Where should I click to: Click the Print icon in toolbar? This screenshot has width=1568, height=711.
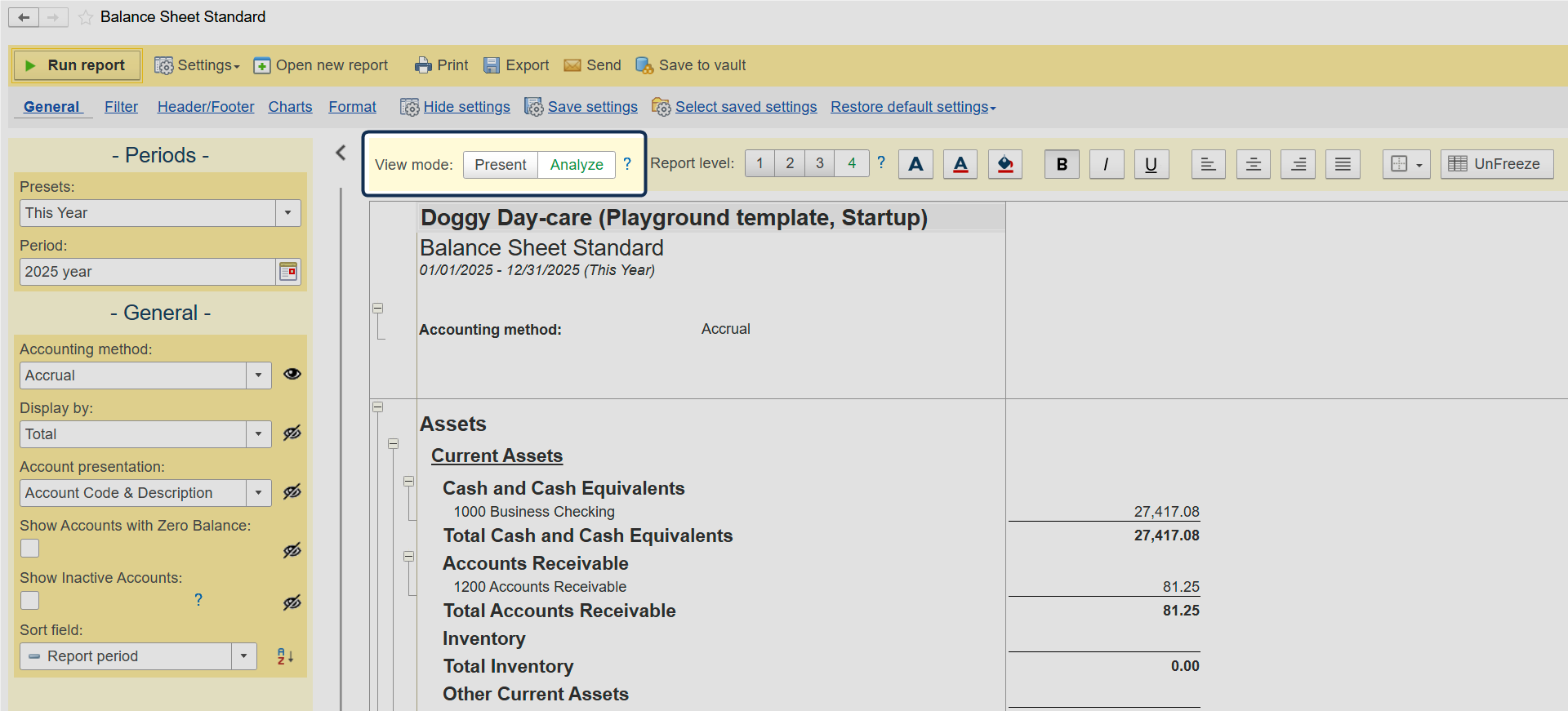[422, 65]
